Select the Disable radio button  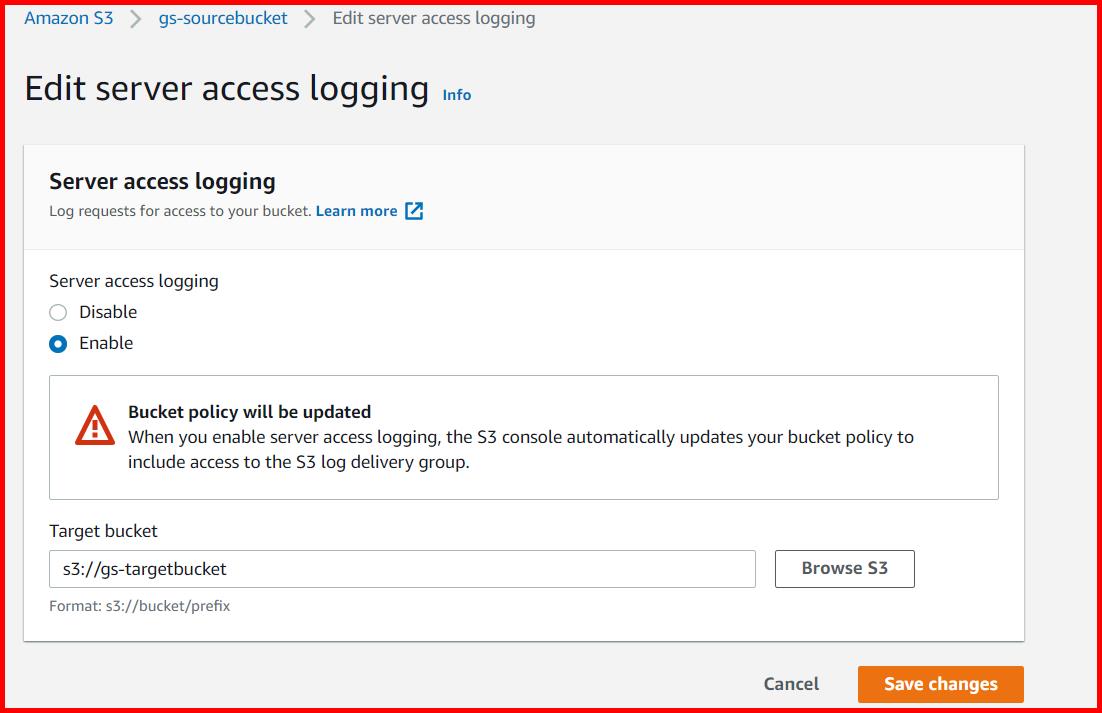click(x=58, y=312)
